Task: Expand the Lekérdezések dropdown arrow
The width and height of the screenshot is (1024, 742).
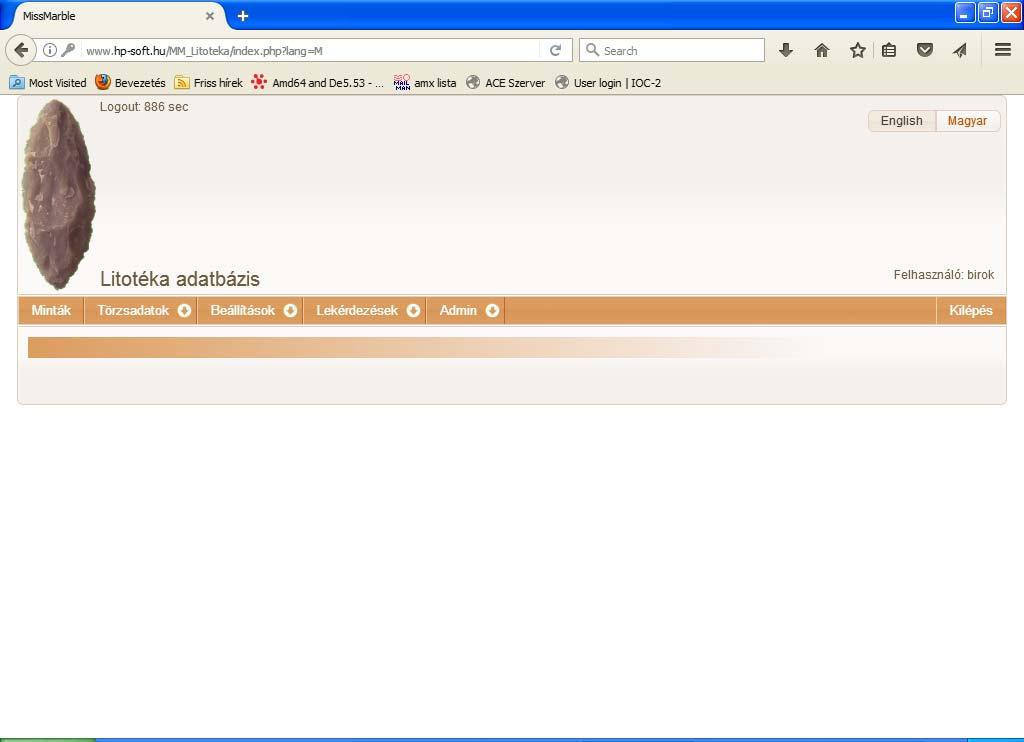Action: click(413, 311)
